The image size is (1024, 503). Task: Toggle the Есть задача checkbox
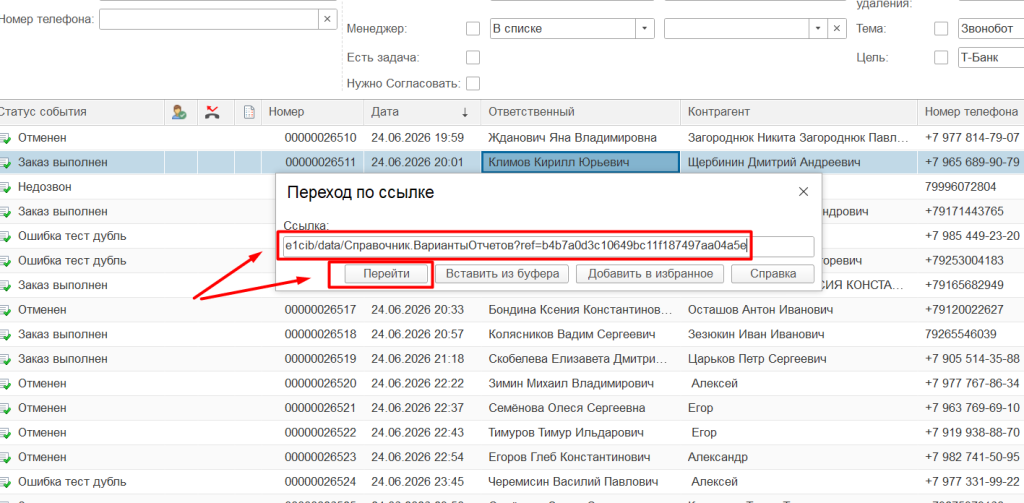(x=472, y=57)
